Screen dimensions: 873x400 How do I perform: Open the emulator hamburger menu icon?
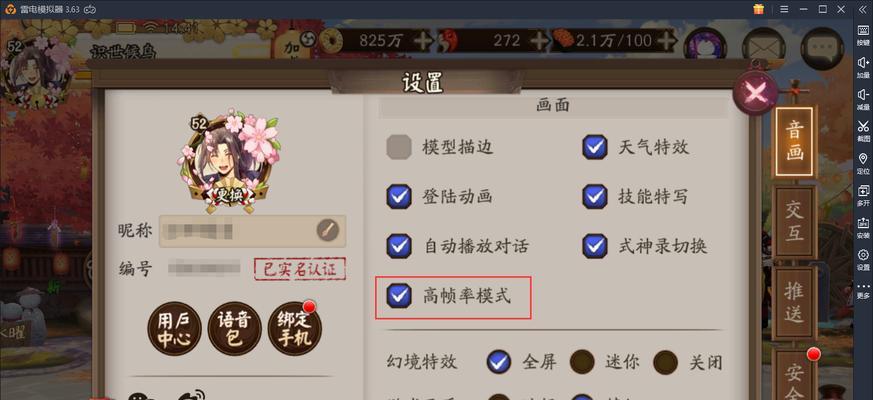pyautogui.click(x=784, y=9)
